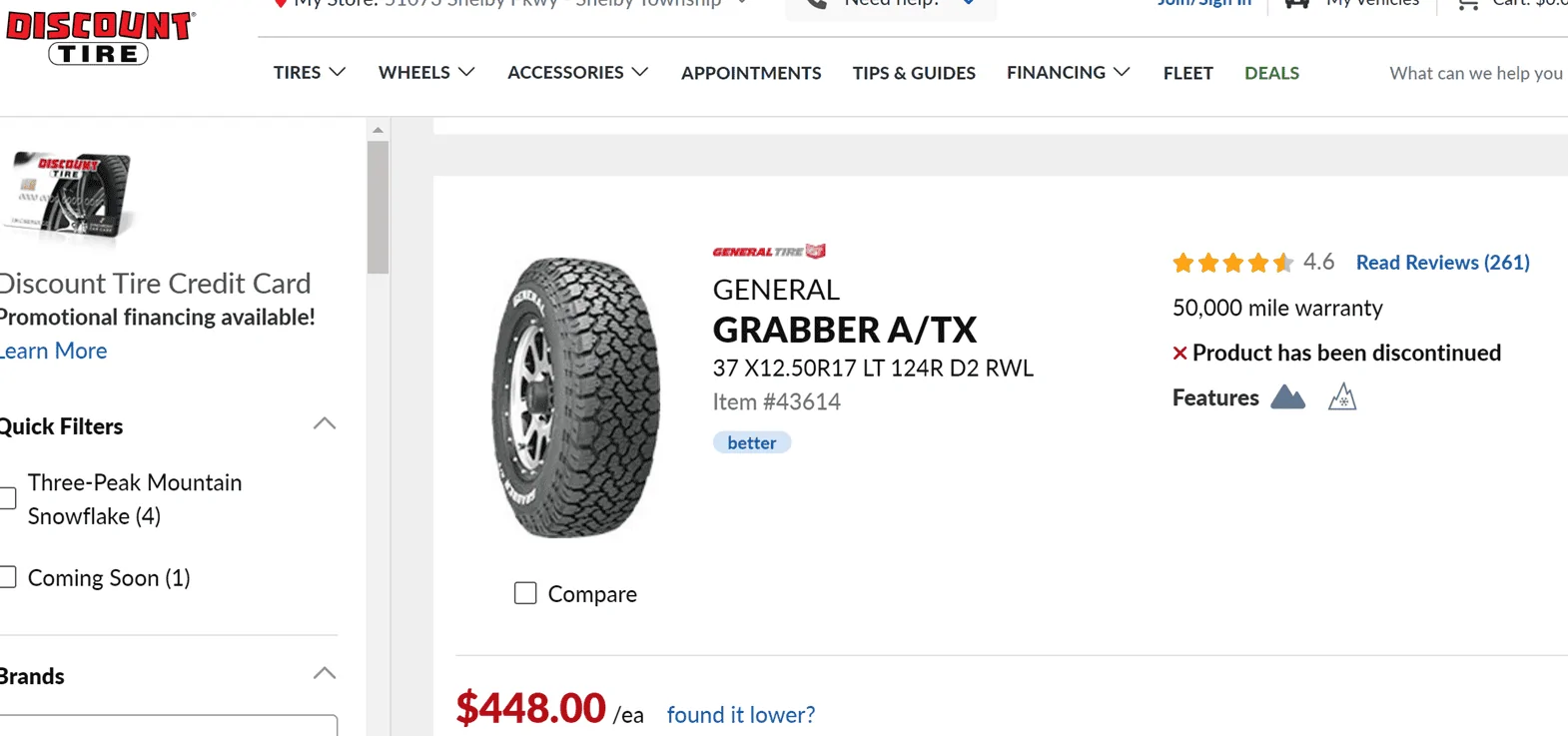Screen dimensions: 1568x736
Task: Click the solid mountain feature icon
Action: pos(1287,397)
